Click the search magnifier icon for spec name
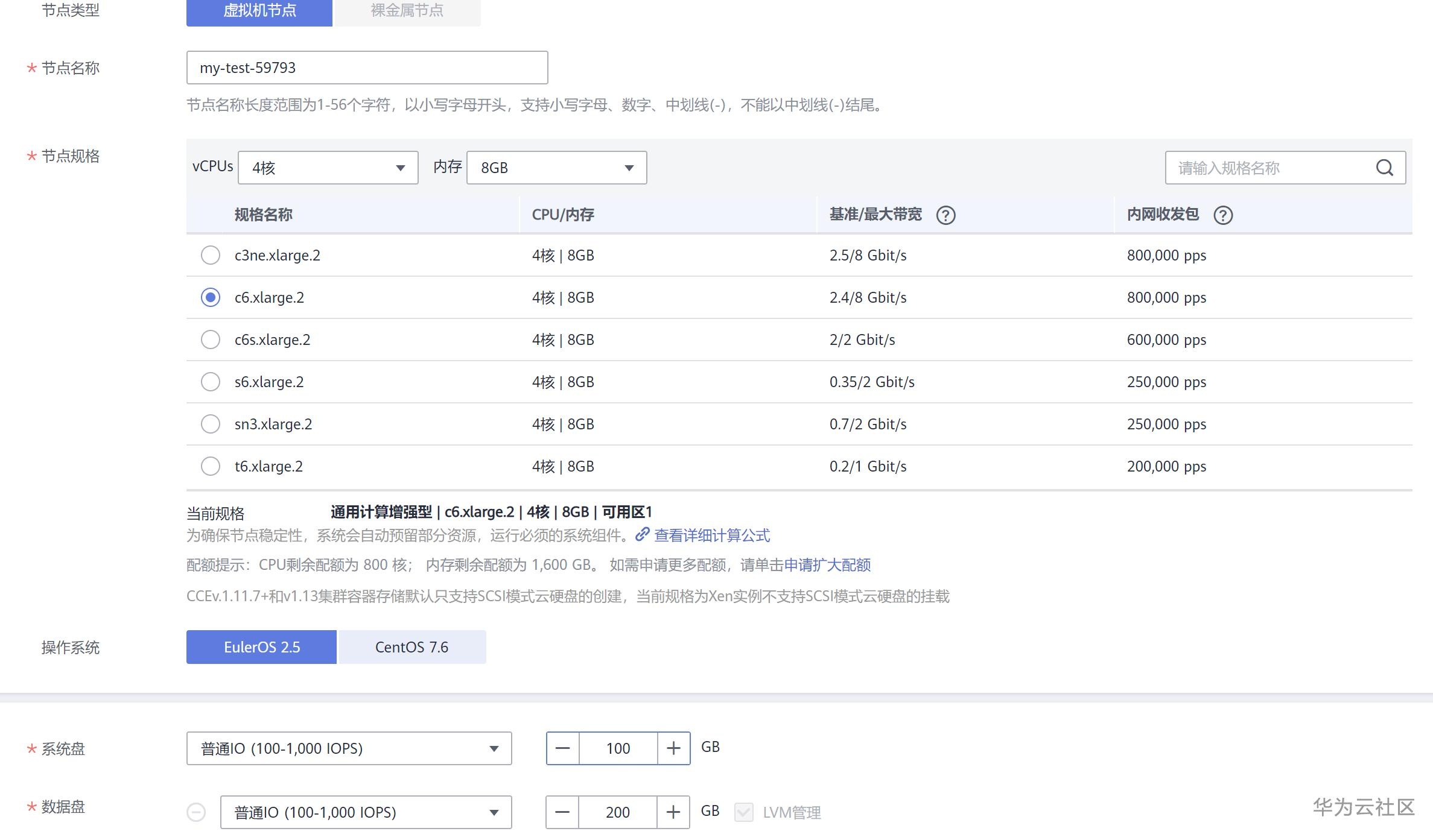This screenshot has height=840, width=1433. point(1384,168)
